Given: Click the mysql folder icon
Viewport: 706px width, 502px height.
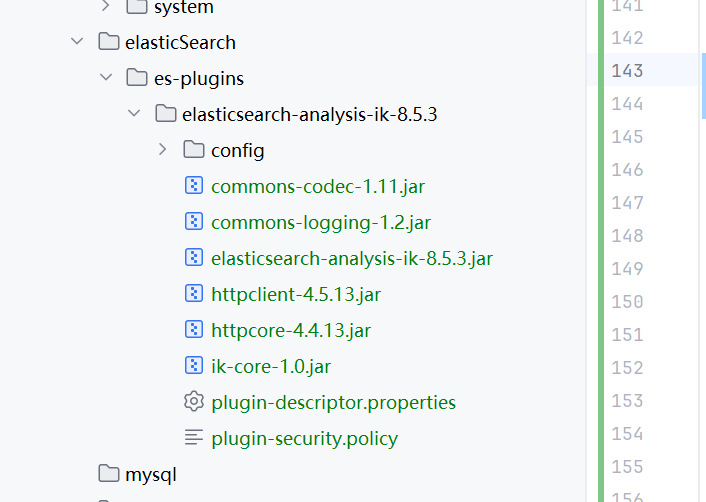Looking at the screenshot, I should coord(109,474).
